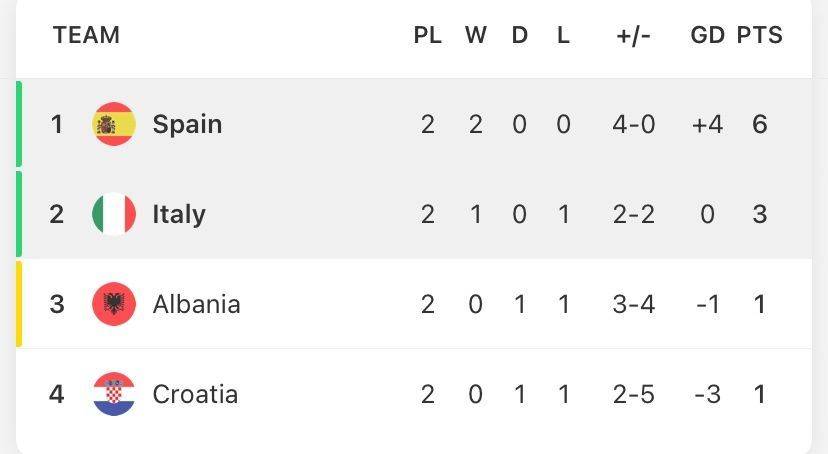Click the Spain flag icon

pyautogui.click(x=114, y=124)
